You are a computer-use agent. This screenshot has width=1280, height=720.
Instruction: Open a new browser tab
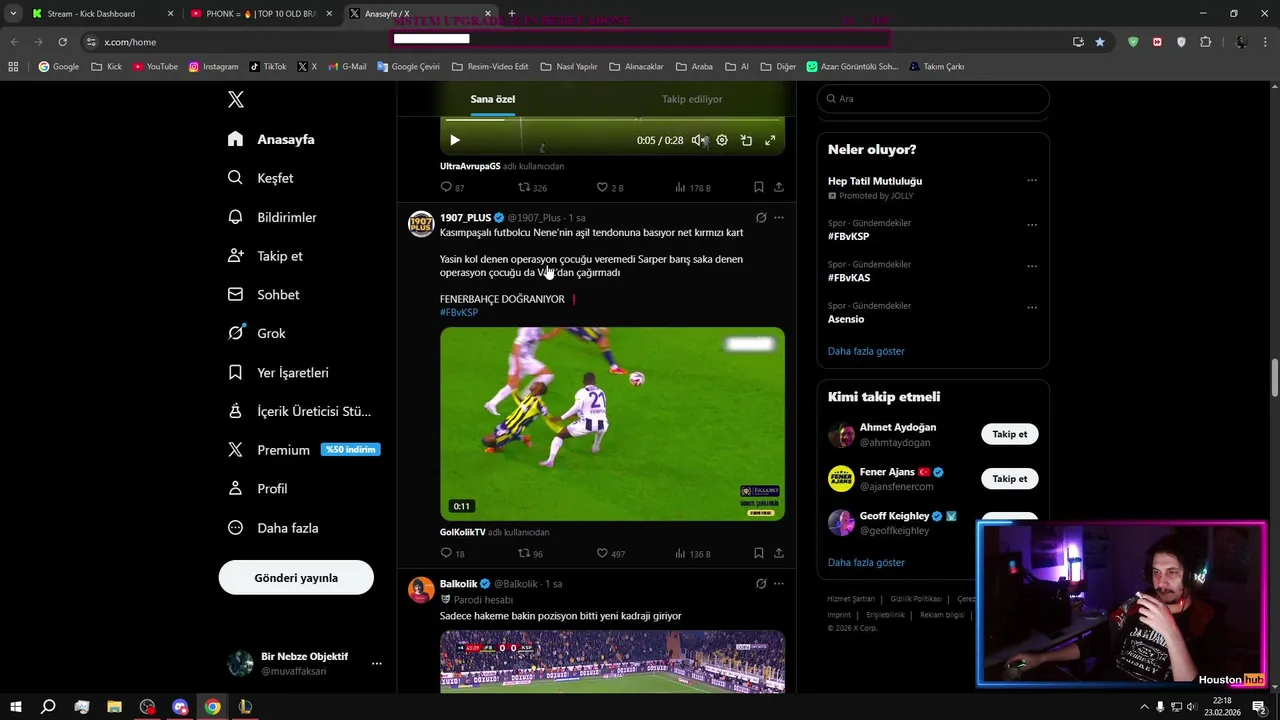tap(512, 14)
